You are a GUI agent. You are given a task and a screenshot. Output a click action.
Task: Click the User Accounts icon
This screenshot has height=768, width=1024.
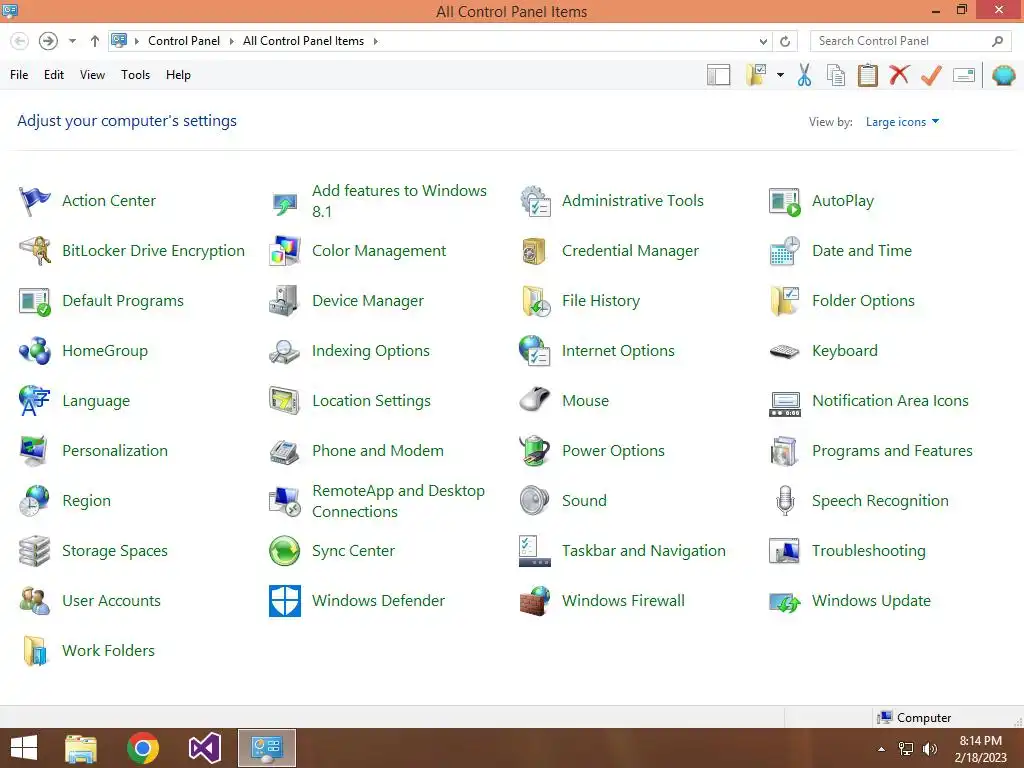click(x=35, y=601)
